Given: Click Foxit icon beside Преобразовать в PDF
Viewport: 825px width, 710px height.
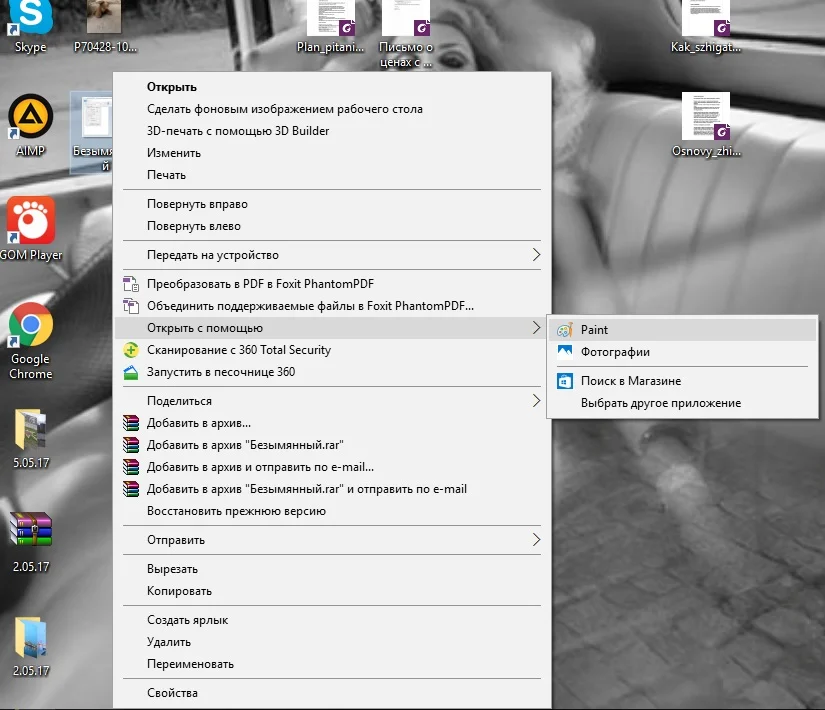Looking at the screenshot, I should 131,284.
